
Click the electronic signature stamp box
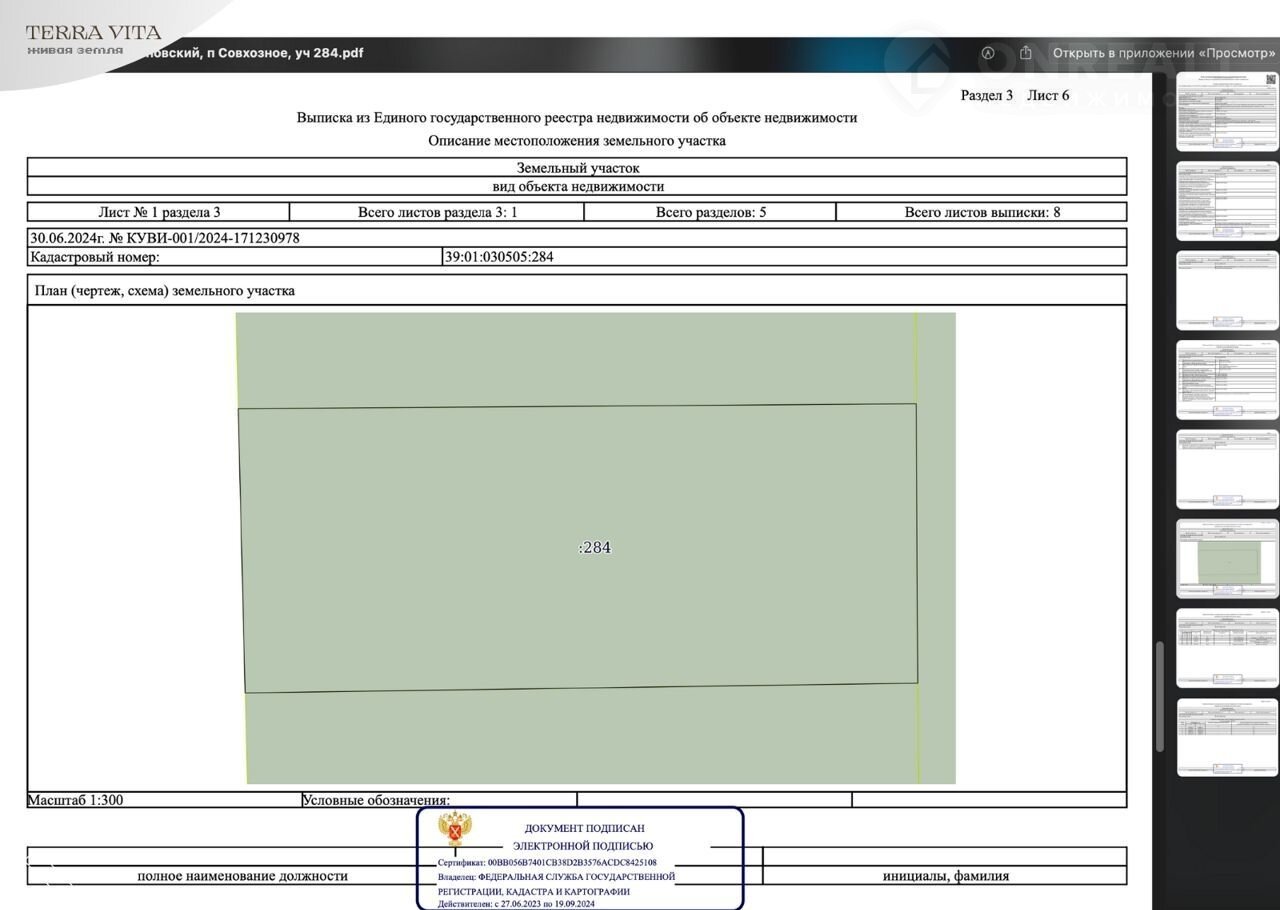tap(580, 858)
